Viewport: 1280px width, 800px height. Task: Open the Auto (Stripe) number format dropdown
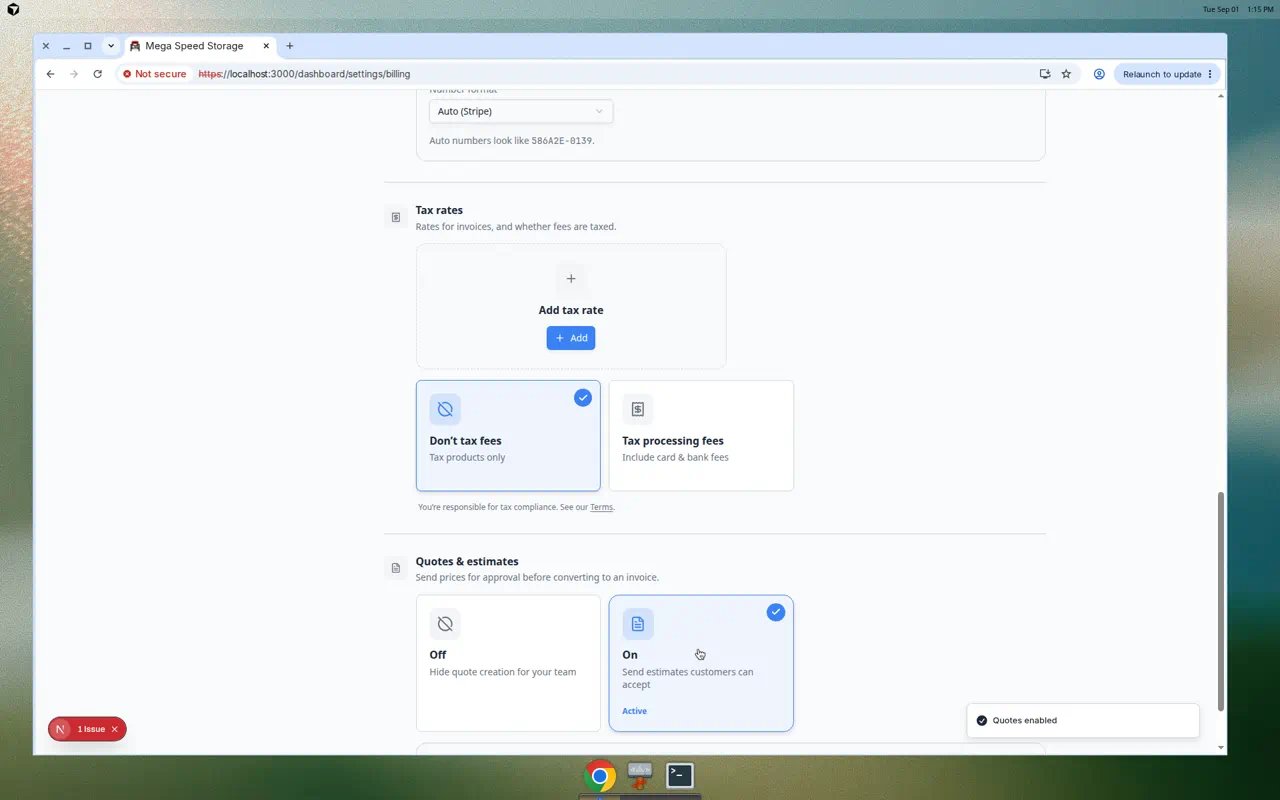[x=521, y=111]
